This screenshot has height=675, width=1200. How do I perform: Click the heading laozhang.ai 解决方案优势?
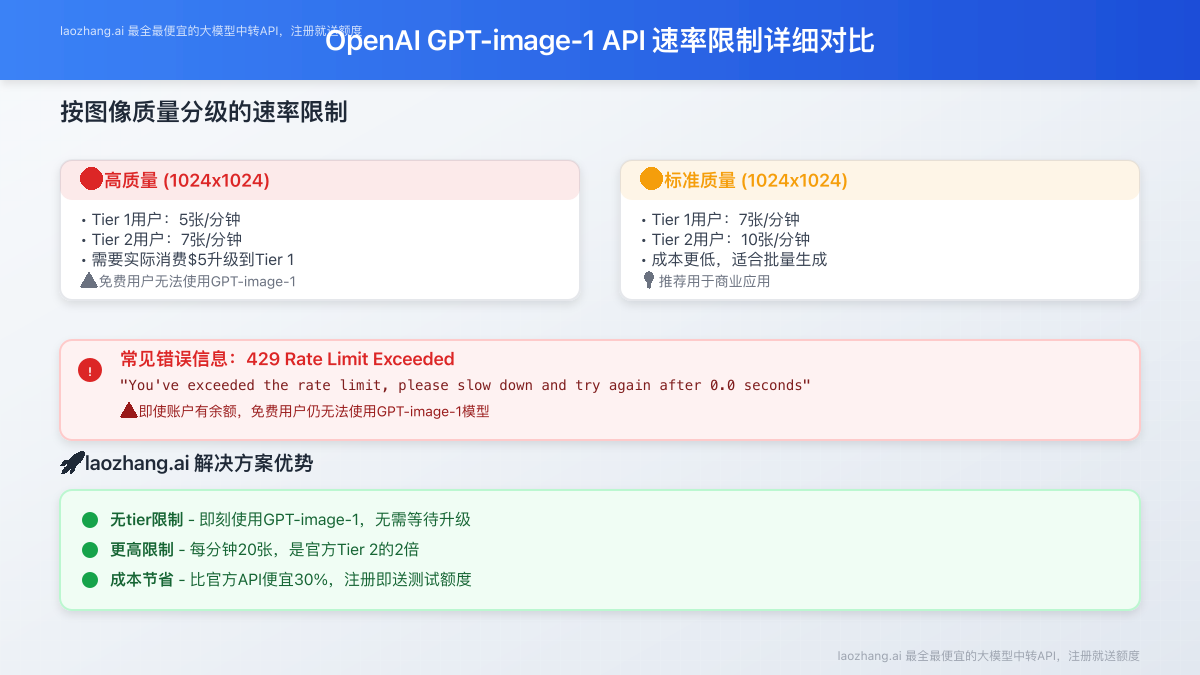(199, 464)
